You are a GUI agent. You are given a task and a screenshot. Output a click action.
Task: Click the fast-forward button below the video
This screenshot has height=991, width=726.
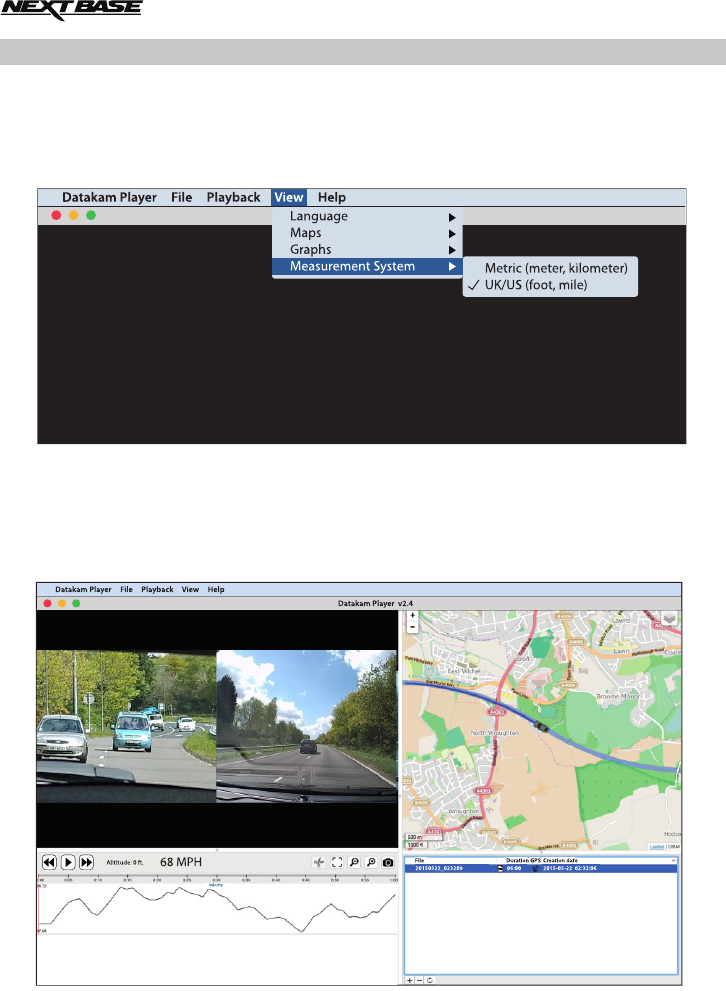pos(87,862)
